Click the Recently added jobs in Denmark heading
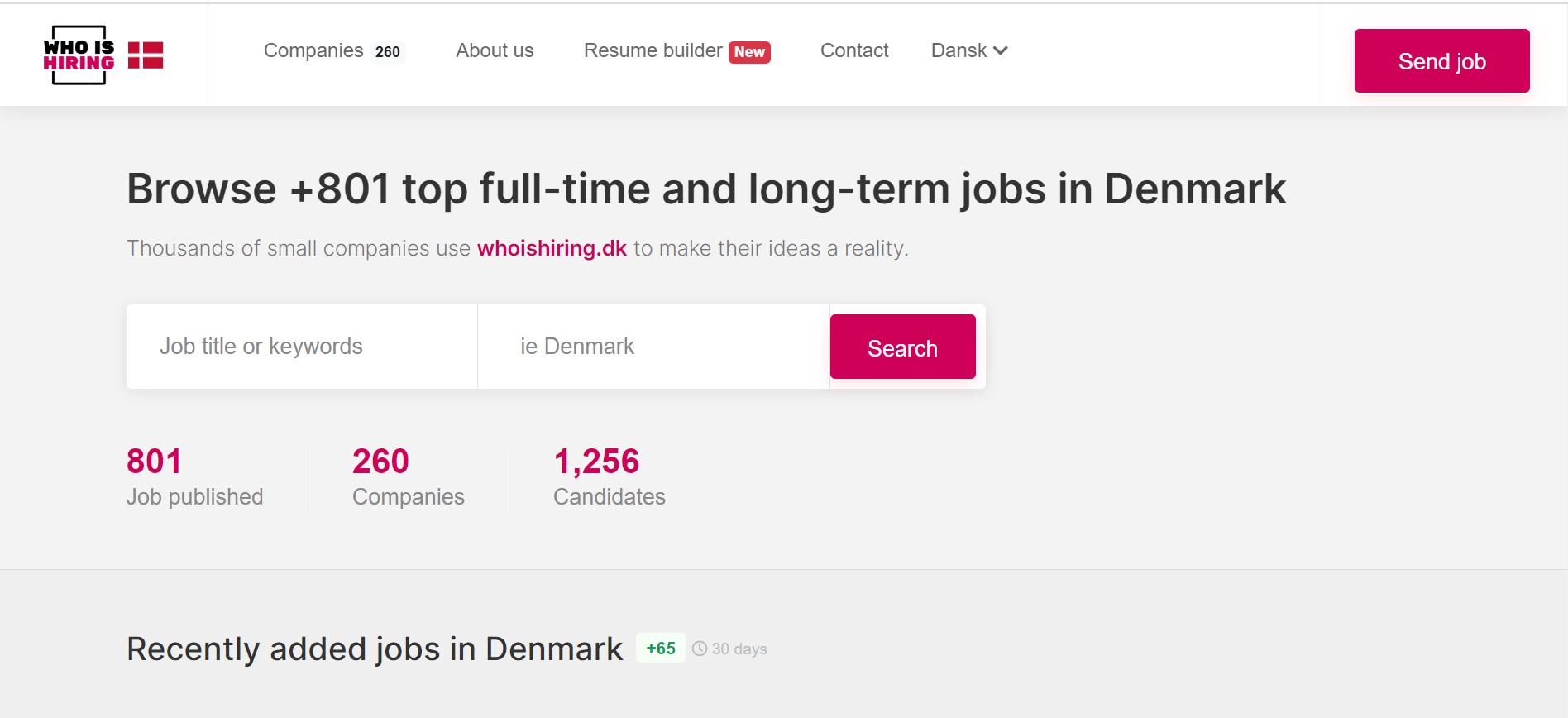The height and width of the screenshot is (718, 1568). [x=375, y=649]
